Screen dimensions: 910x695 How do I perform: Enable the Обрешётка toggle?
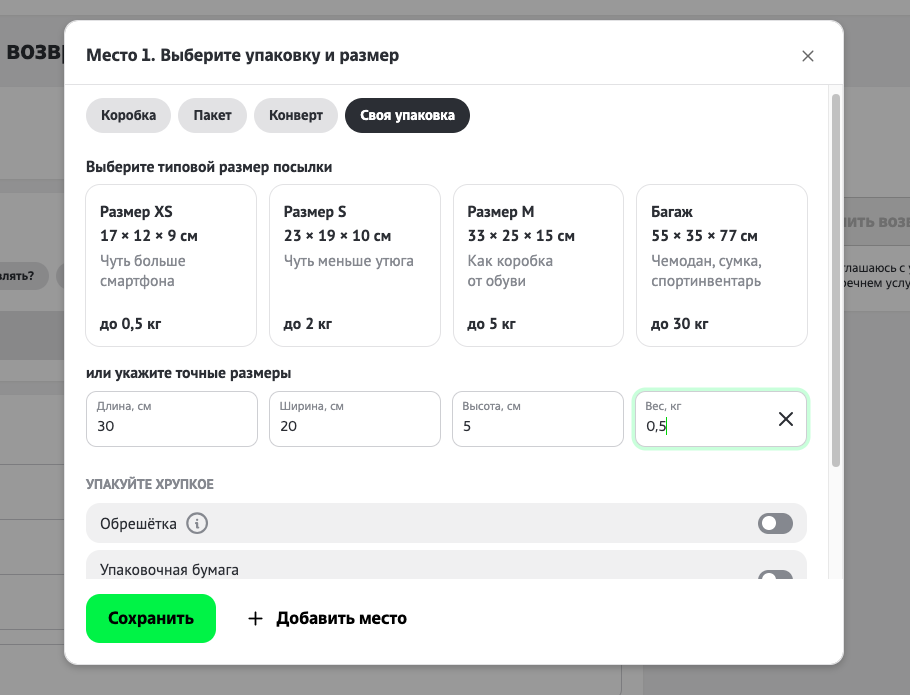pos(775,523)
